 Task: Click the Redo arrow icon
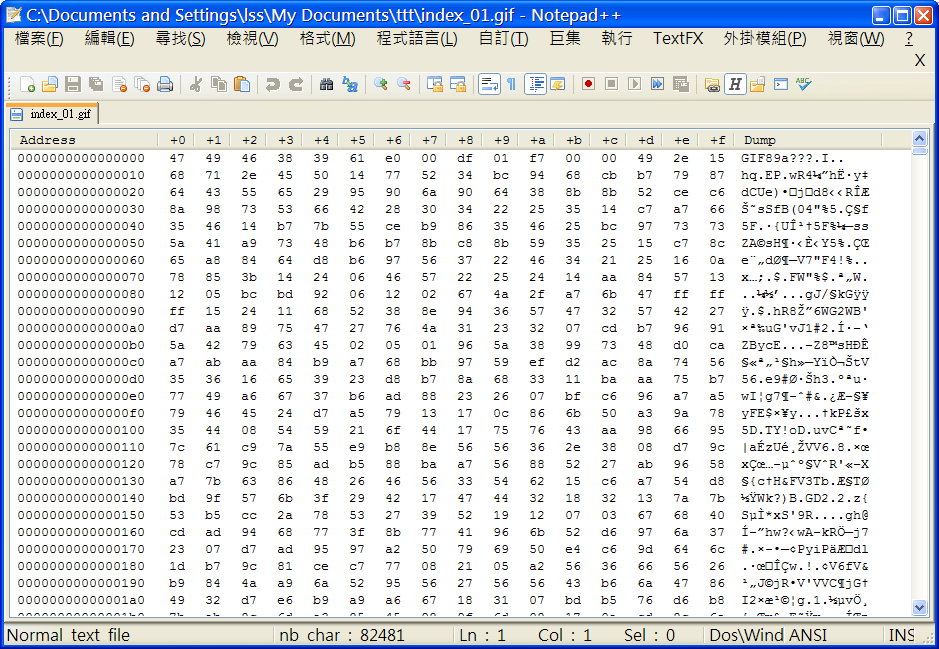tap(295, 84)
